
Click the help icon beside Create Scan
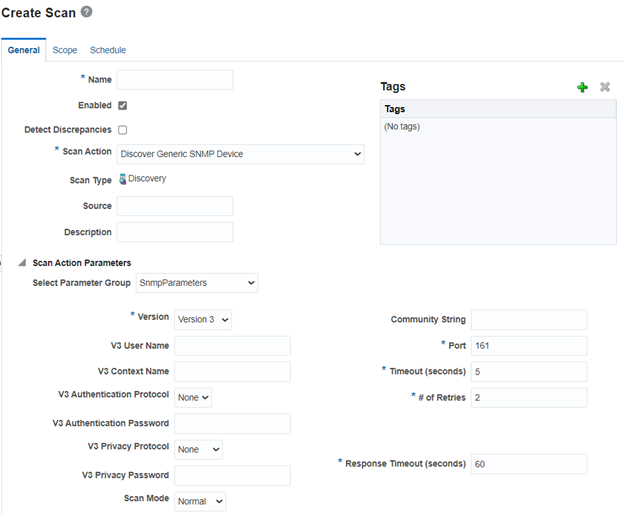pos(87,11)
